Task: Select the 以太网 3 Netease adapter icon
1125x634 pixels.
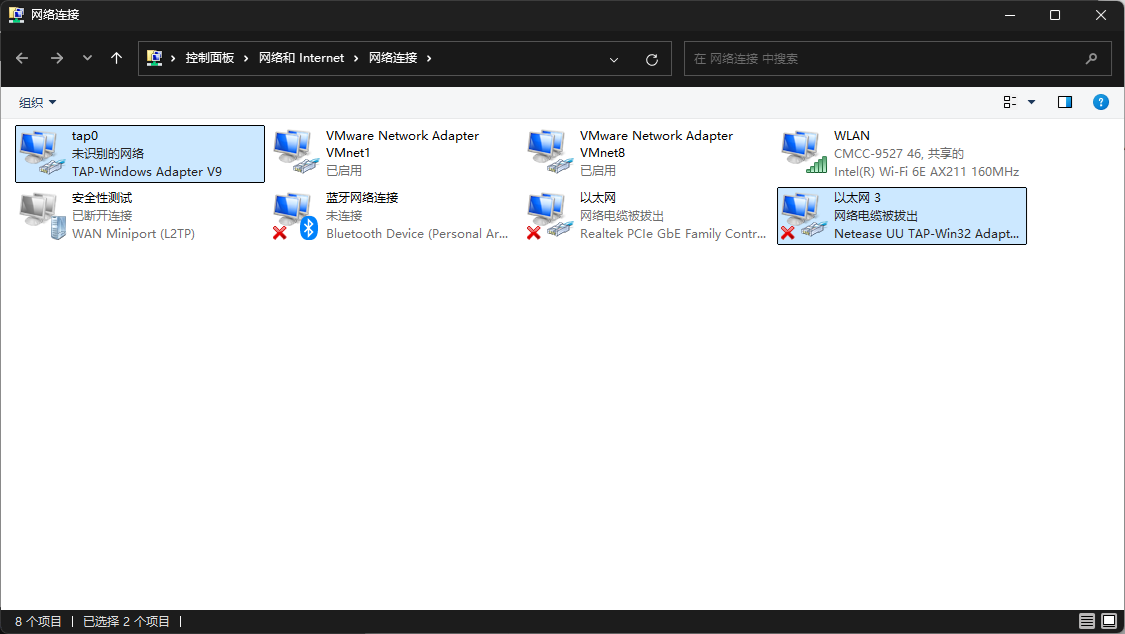Action: tap(804, 215)
